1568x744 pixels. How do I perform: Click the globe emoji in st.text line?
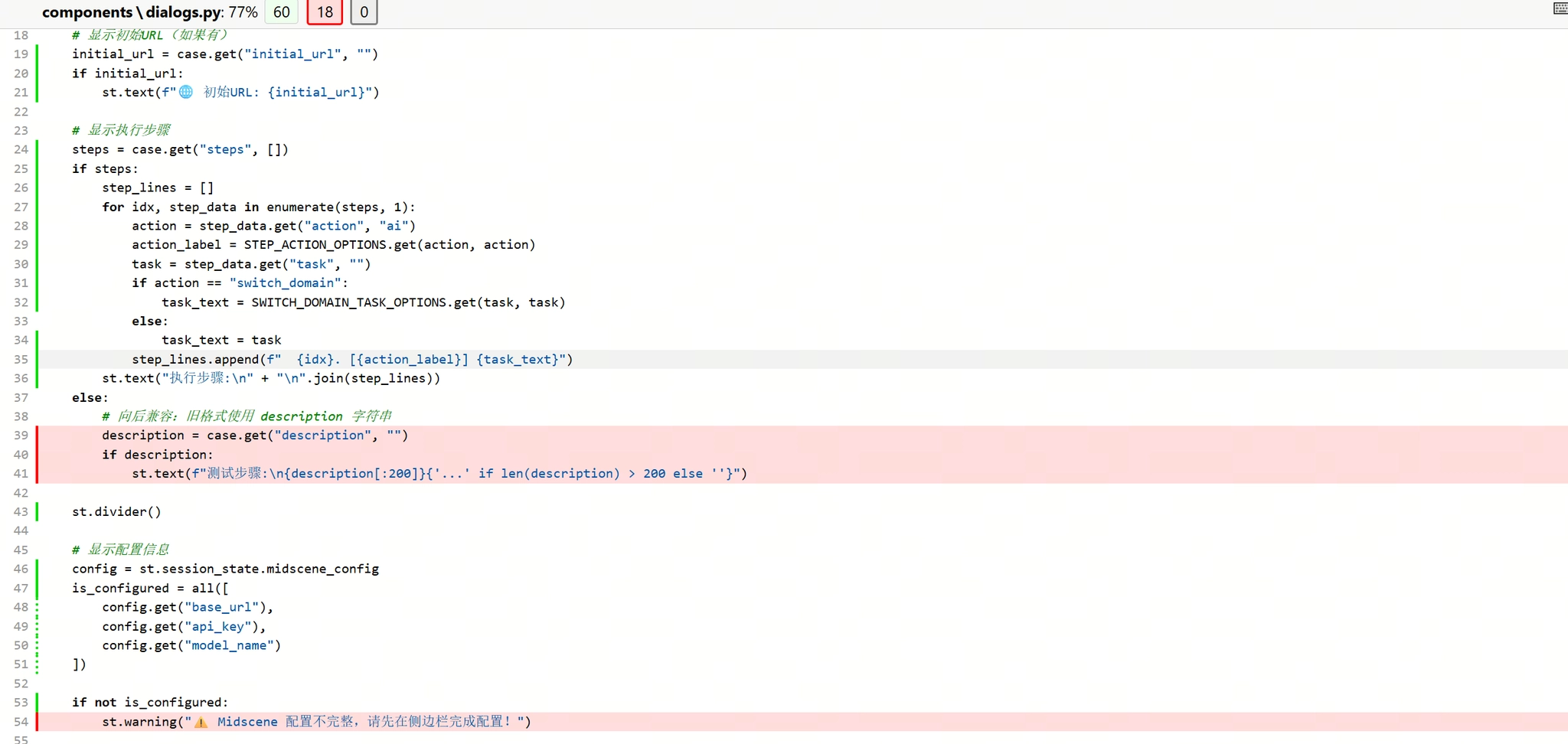click(186, 93)
